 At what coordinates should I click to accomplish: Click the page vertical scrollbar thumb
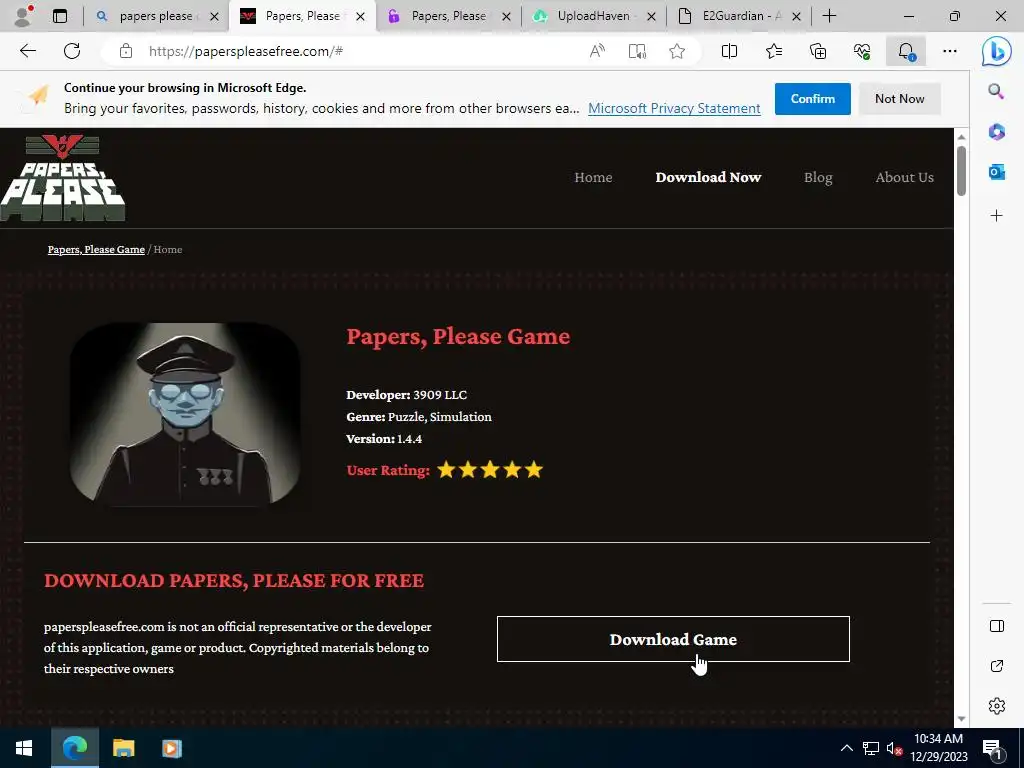(x=961, y=171)
